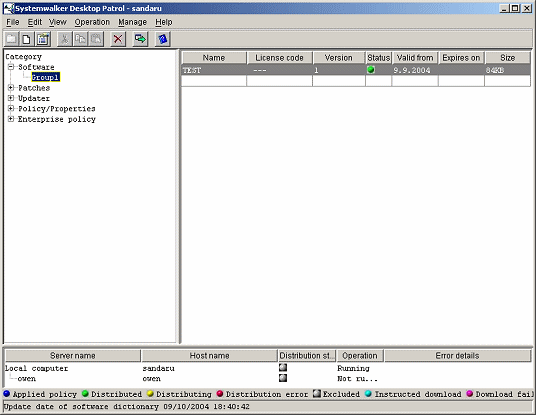Viewport: 536px width, 415px height.
Task: Collapse the Software tree node
Action: point(11,67)
